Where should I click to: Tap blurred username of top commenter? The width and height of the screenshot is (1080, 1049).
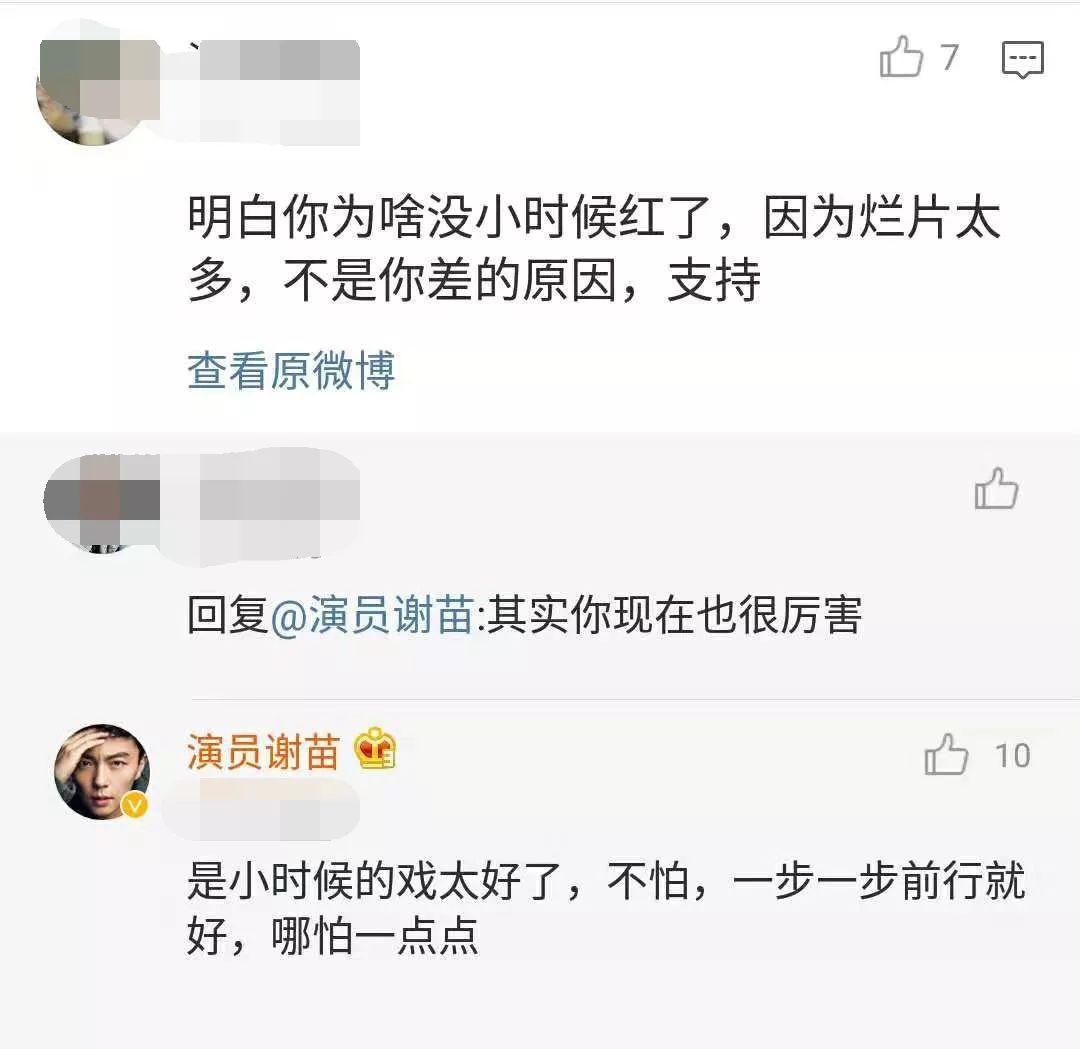[x=279, y=63]
